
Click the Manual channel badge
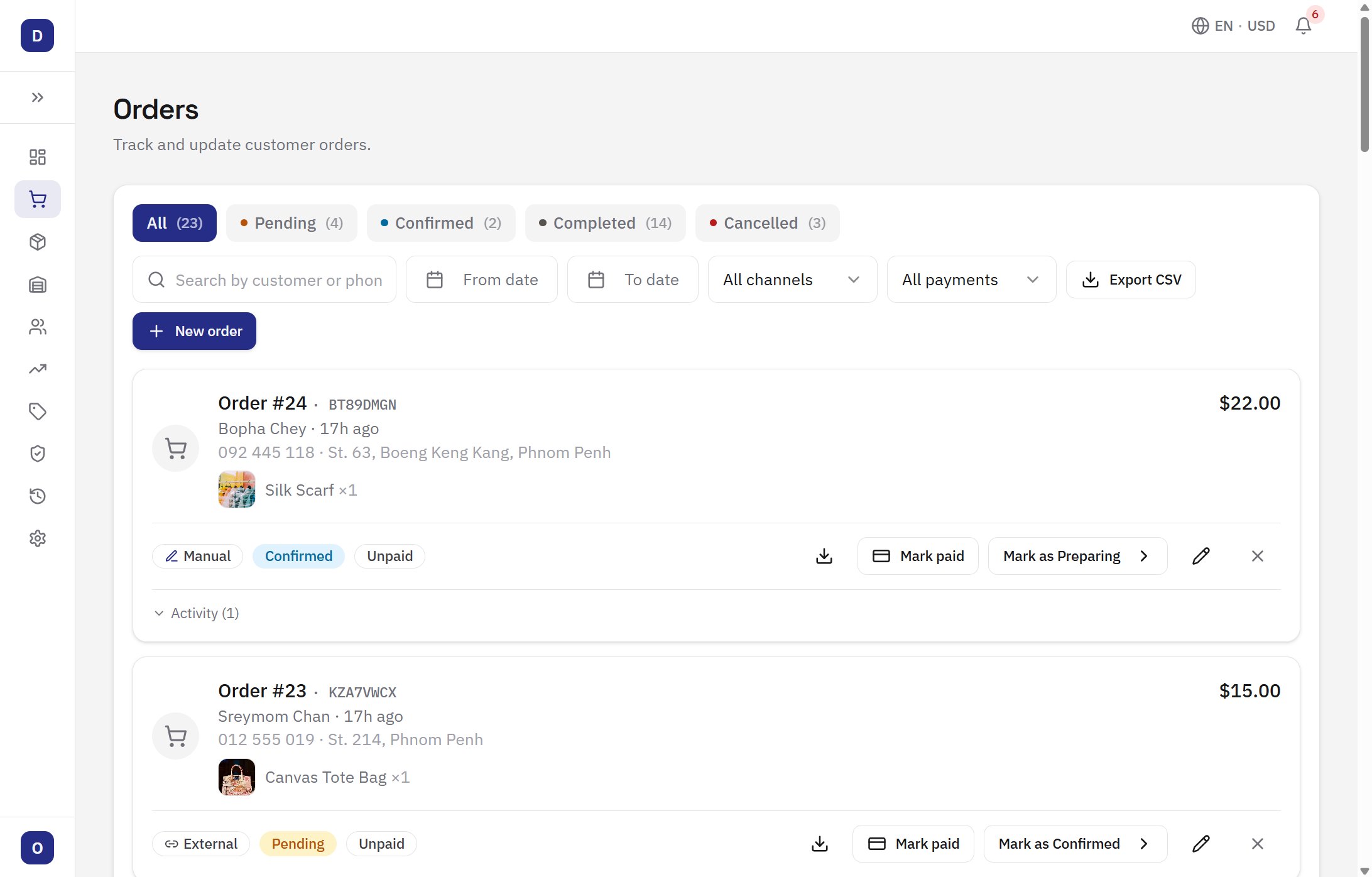pyautogui.click(x=198, y=556)
